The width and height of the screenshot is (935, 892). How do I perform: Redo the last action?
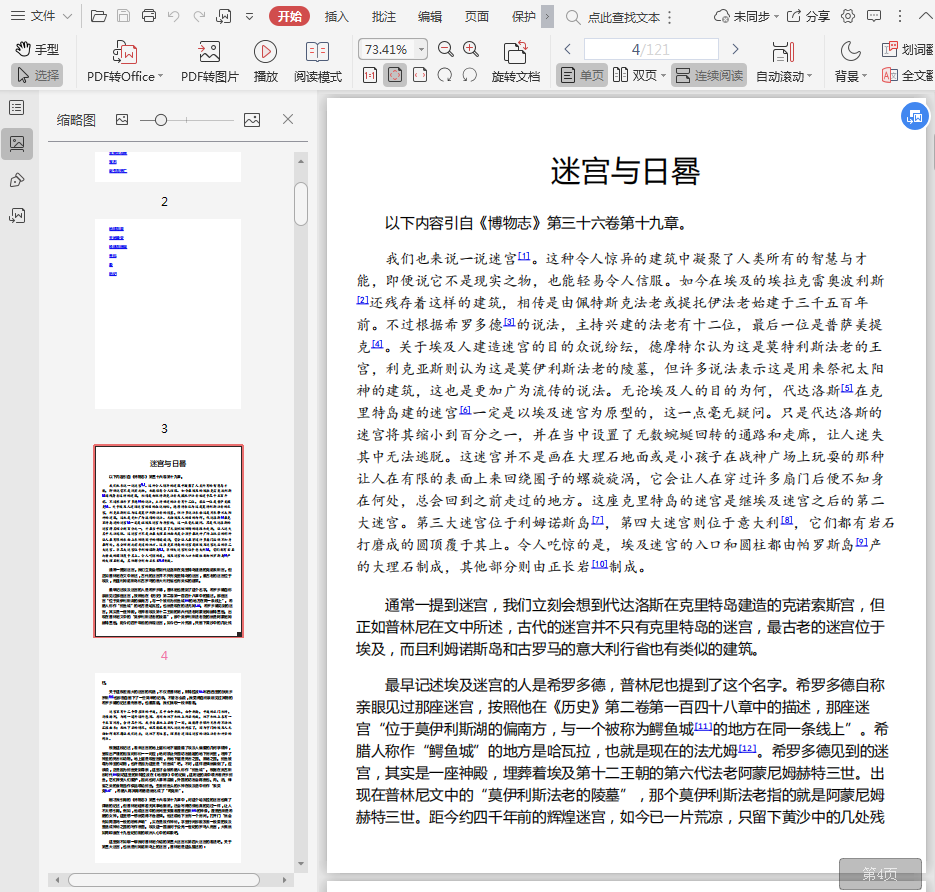199,16
